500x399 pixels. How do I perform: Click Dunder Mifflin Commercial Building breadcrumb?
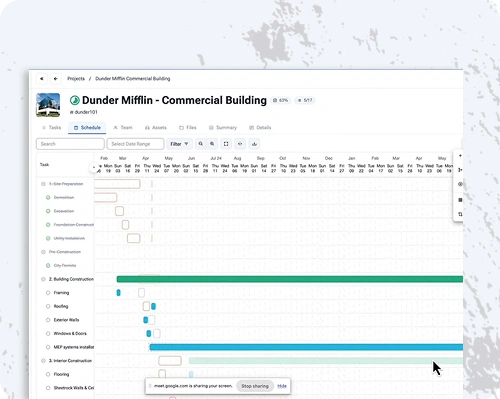click(133, 79)
